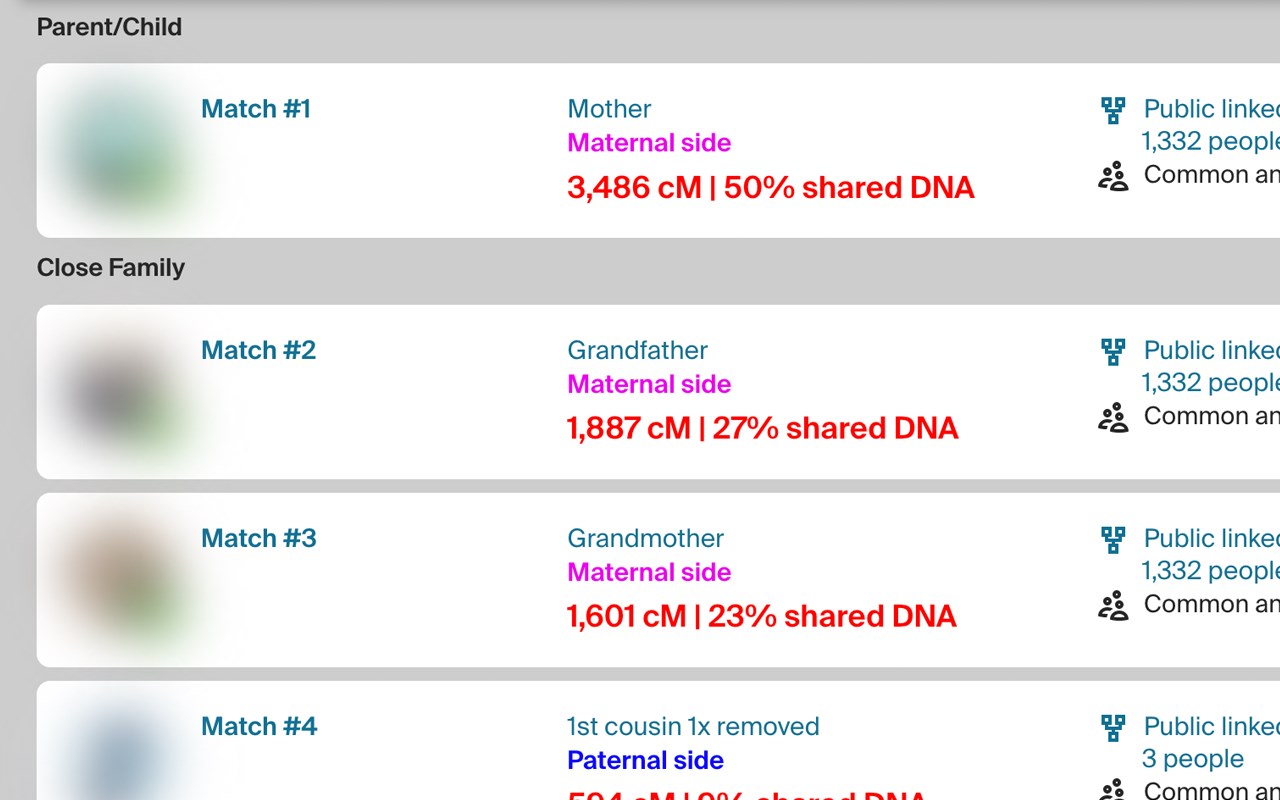
Task: Click the 1st cousin 1x removed label
Action: click(x=693, y=726)
